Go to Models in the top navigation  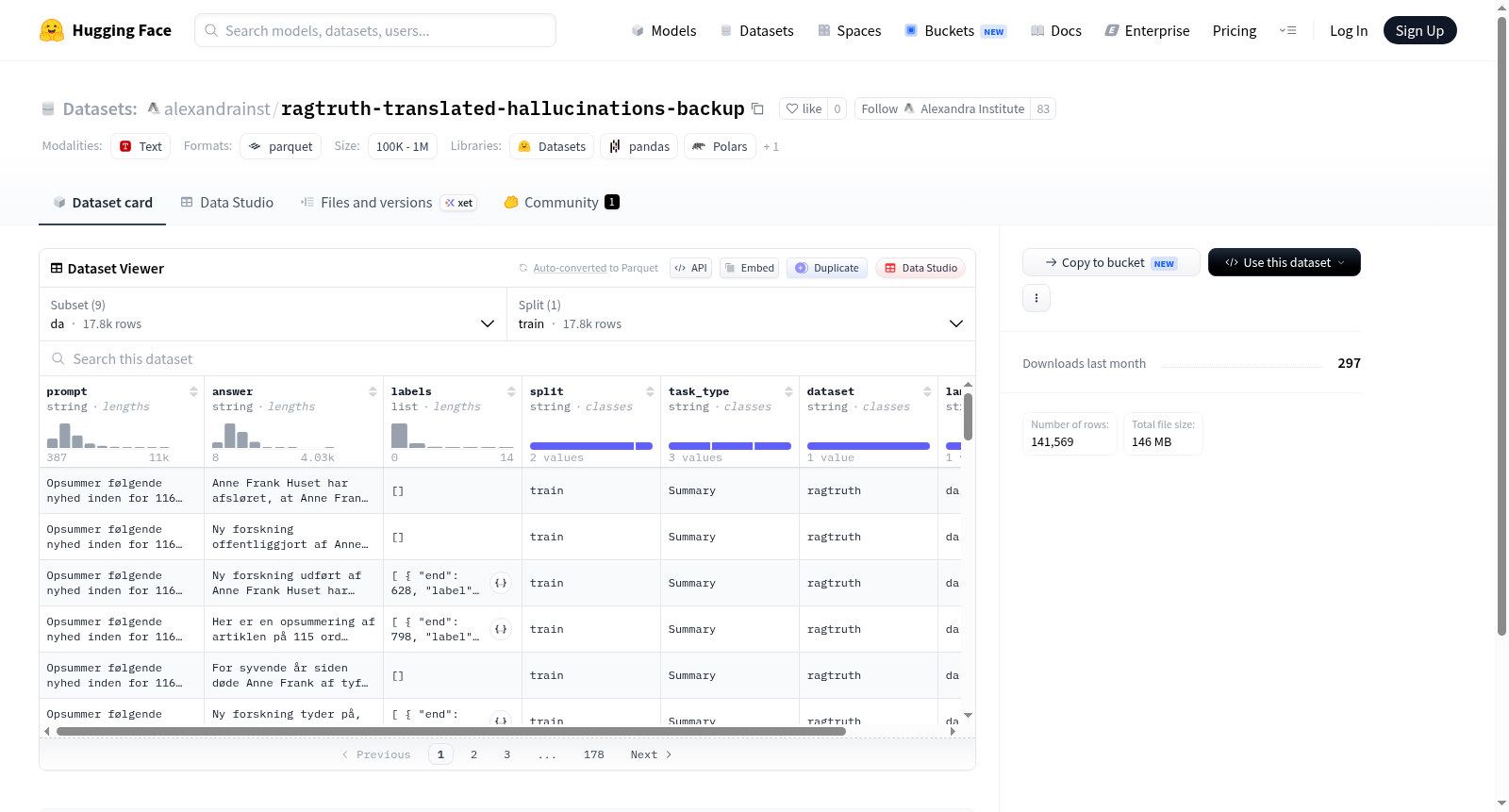(x=664, y=30)
